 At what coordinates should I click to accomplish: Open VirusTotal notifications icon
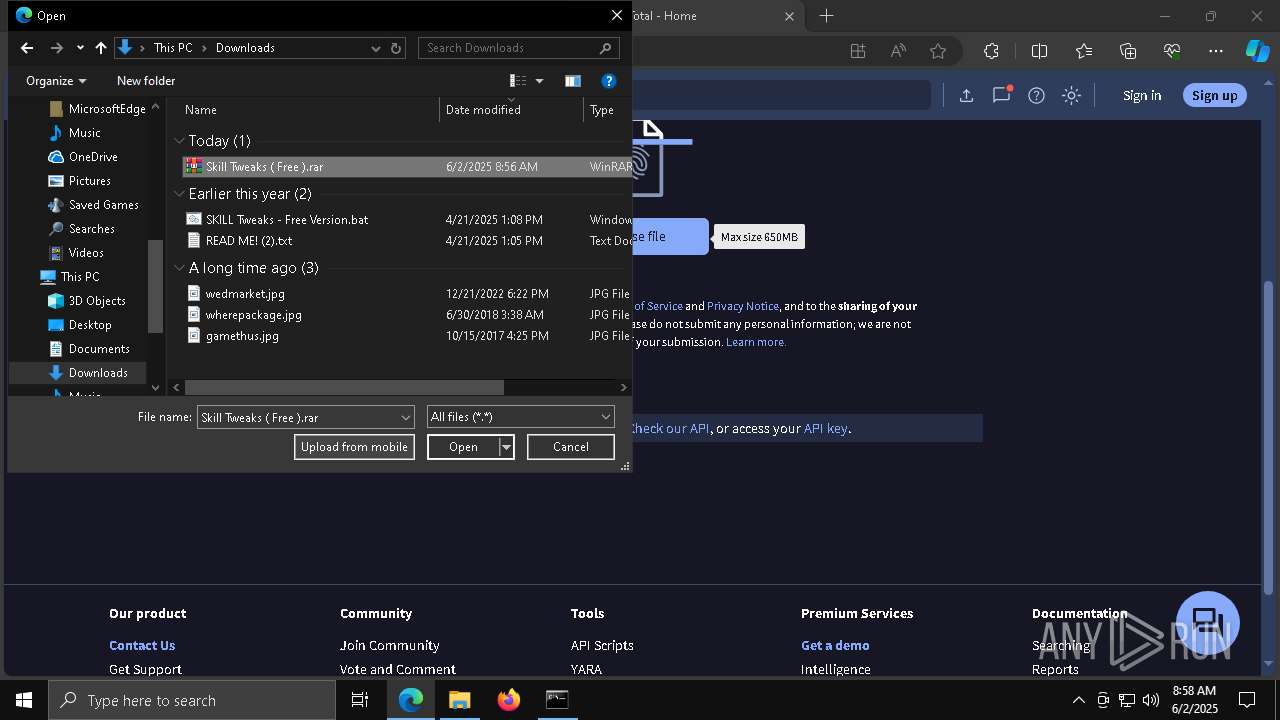1001,95
